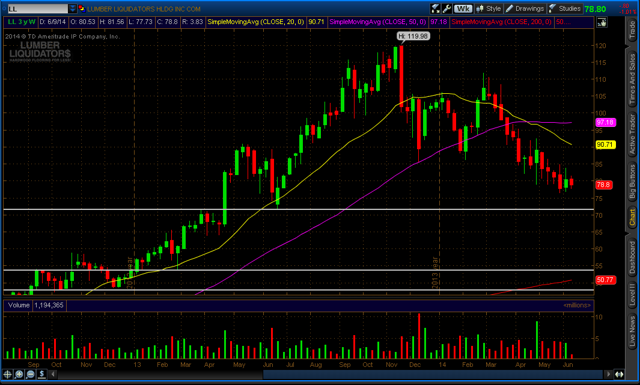Zoom in with the magnifier plus icon
640x385 pixels.
(19, 374)
